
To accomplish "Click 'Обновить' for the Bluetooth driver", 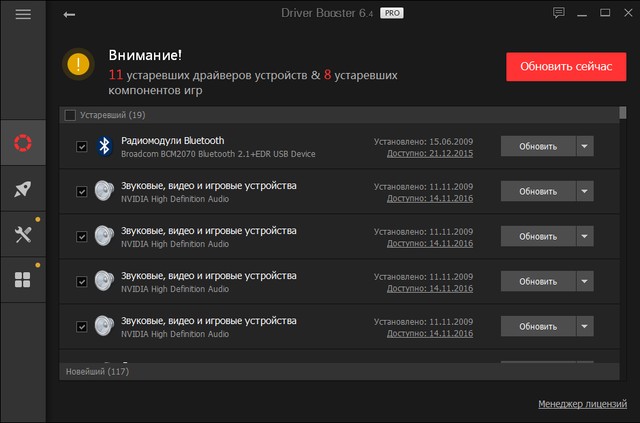I will [538, 147].
